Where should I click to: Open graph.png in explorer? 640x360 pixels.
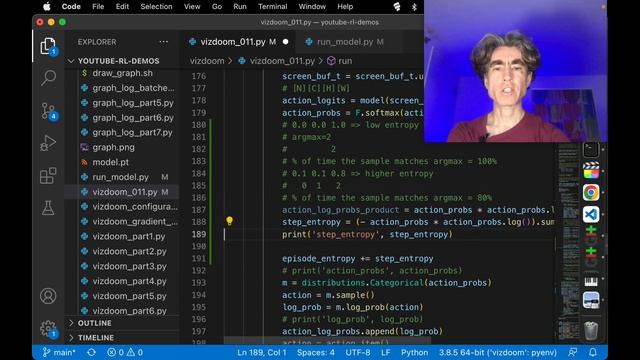[x=122, y=147]
